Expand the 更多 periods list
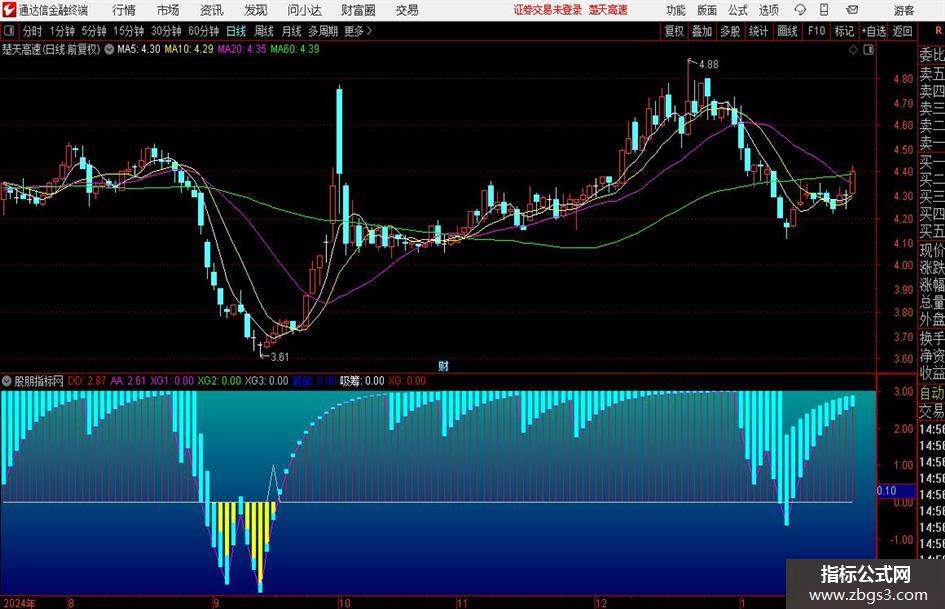This screenshot has width=945, height=609. tap(359, 31)
